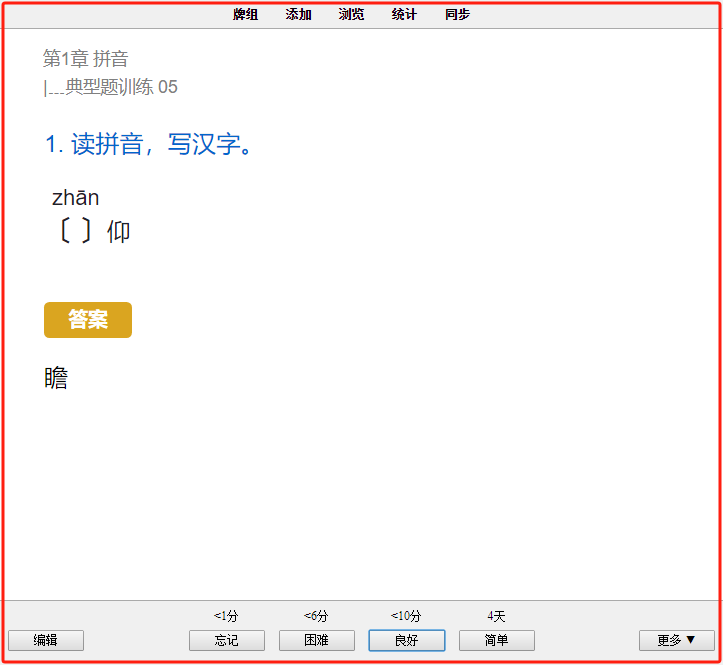Viewport: 723px width, 665px height.
Task: Click the <10分 interval label
Action: [406, 616]
